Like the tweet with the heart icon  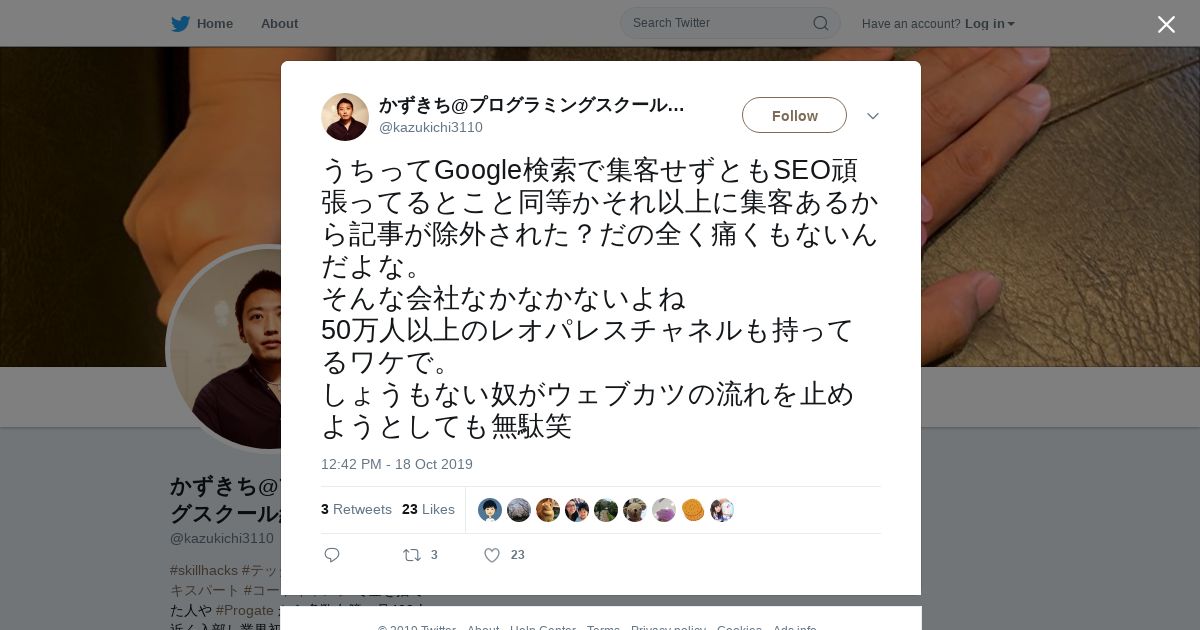[492, 555]
